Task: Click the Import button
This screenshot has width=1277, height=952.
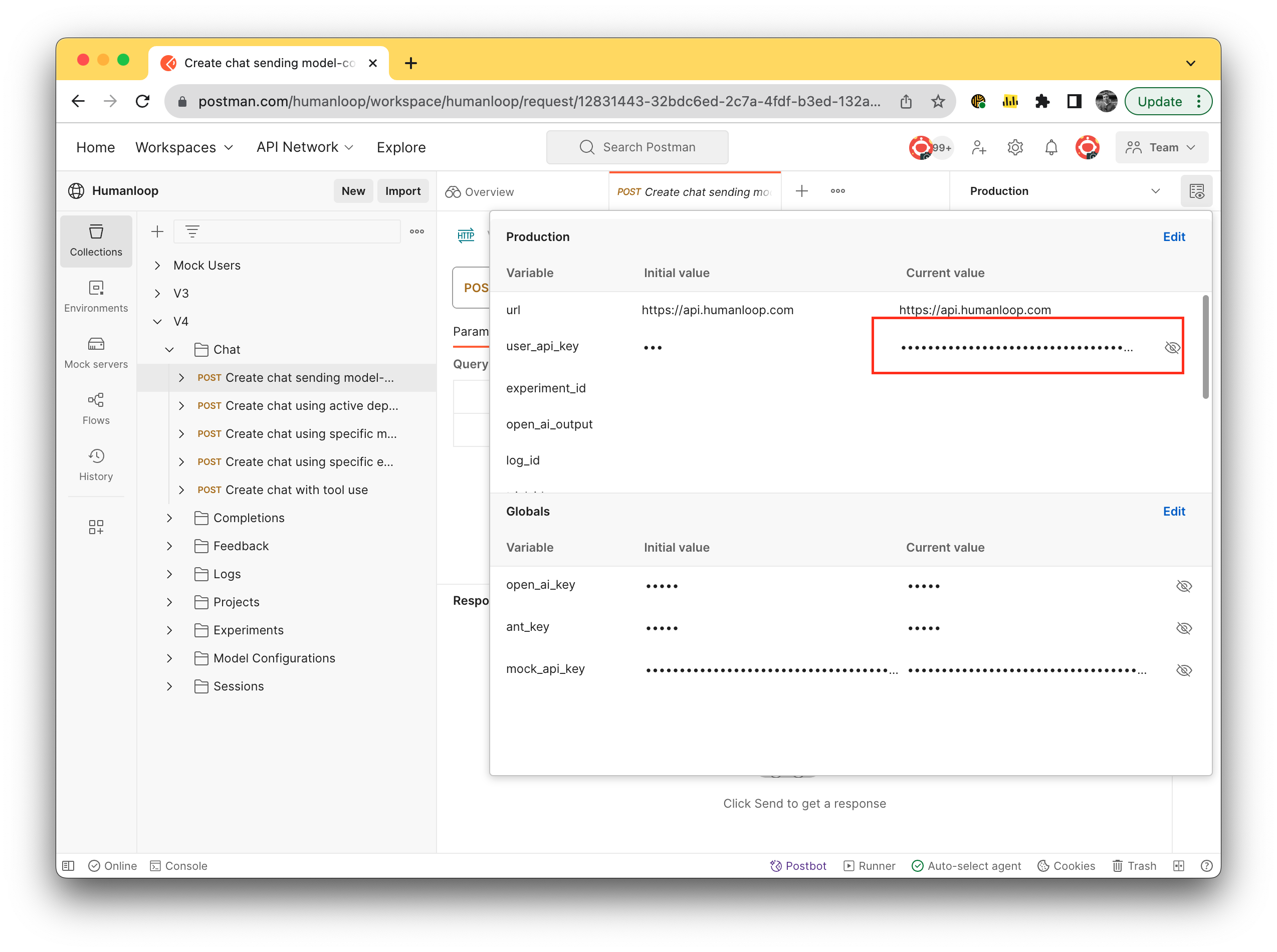Action: tap(403, 191)
